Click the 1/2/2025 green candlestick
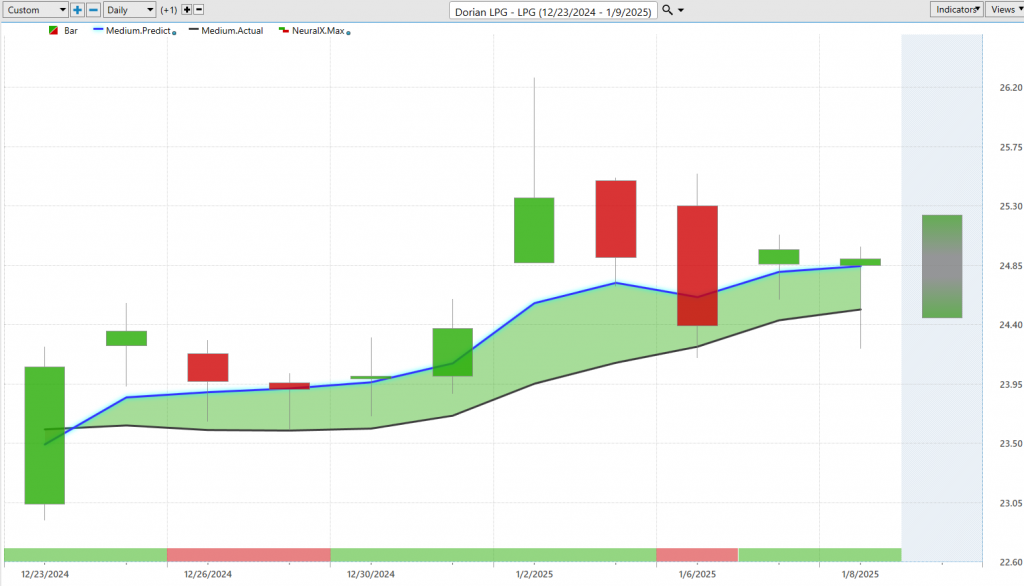Image resolution: width=1024 pixels, height=586 pixels. pyautogui.click(x=534, y=230)
